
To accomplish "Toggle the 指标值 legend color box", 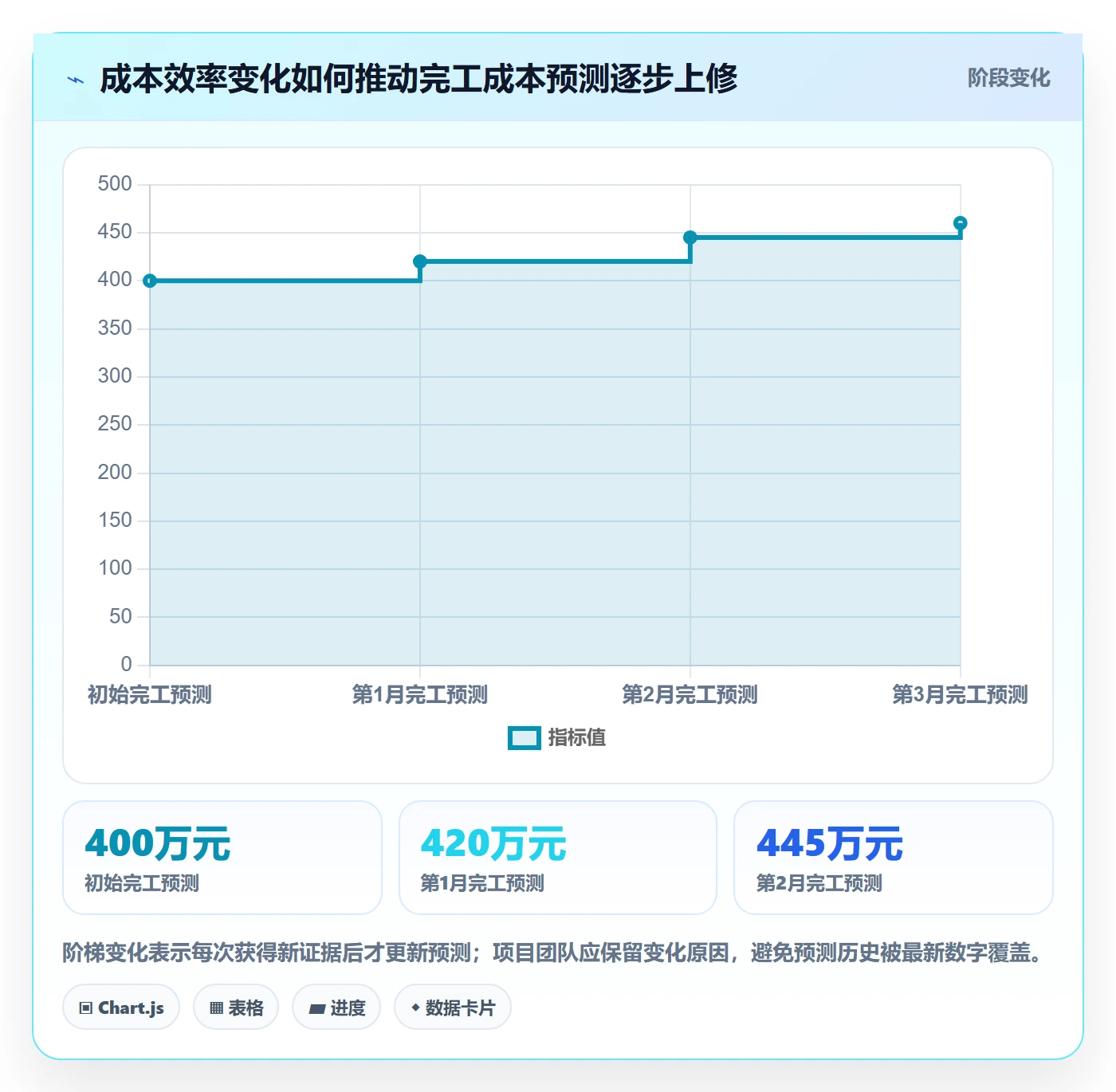I will 525,738.
